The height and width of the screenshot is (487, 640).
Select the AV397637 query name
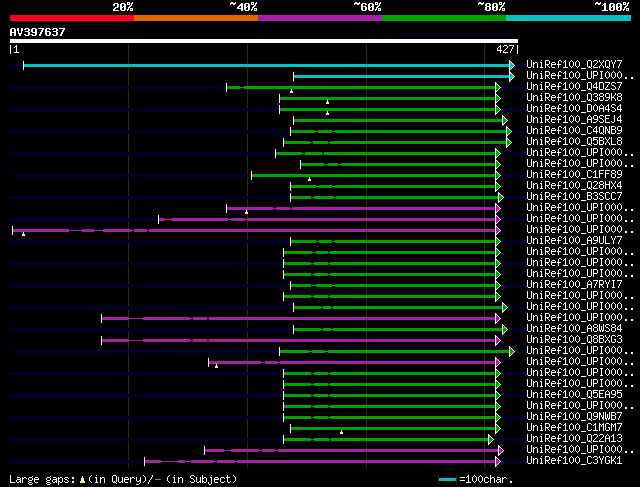38,32
